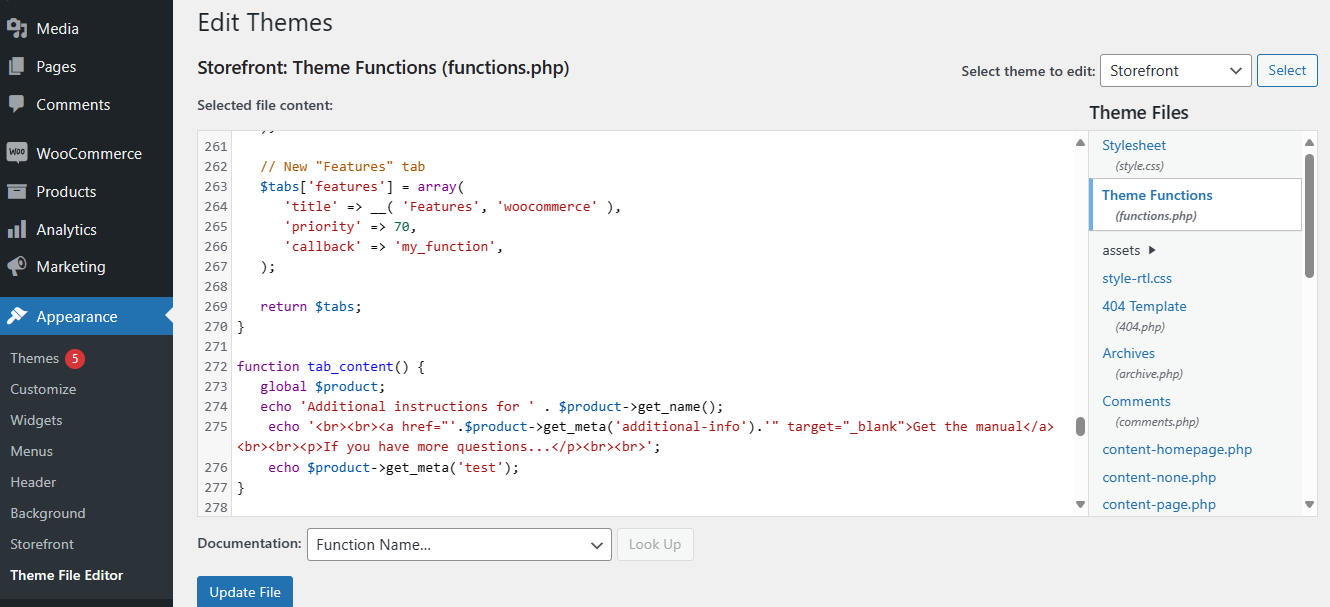
Task: Click the Analytics bar chart icon
Action: pos(16,229)
